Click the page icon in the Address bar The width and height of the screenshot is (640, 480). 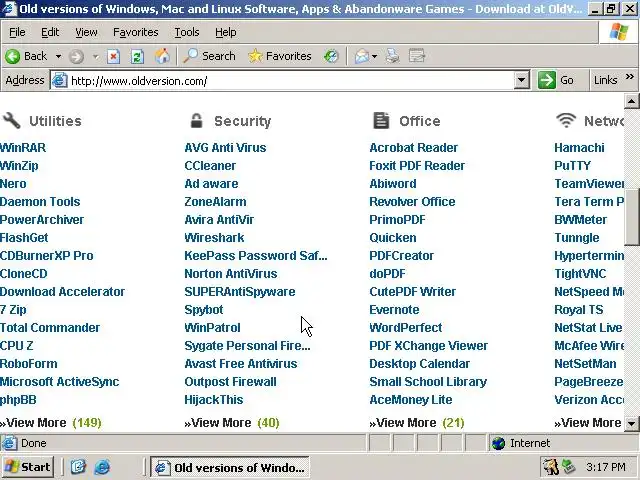60,80
